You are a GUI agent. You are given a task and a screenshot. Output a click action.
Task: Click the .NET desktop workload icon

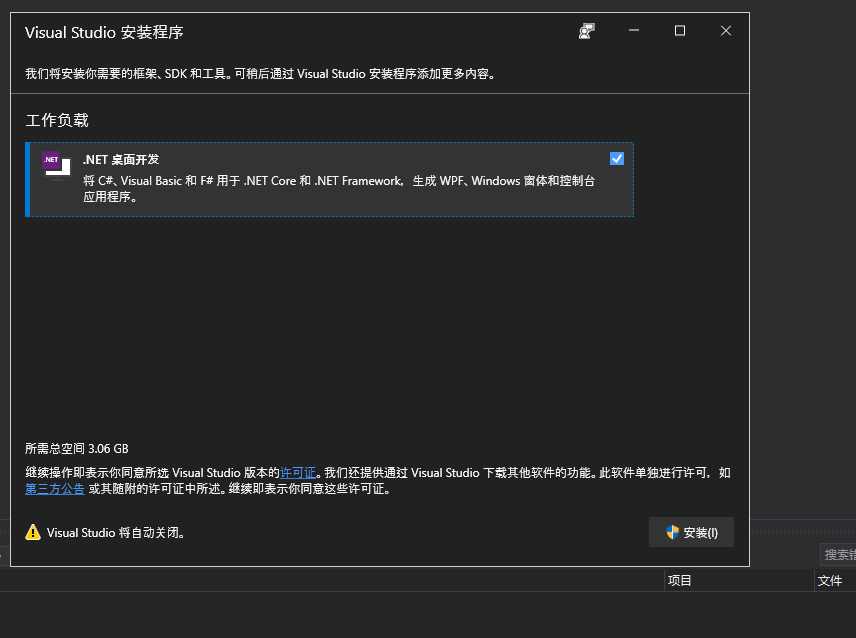pyautogui.click(x=57, y=165)
